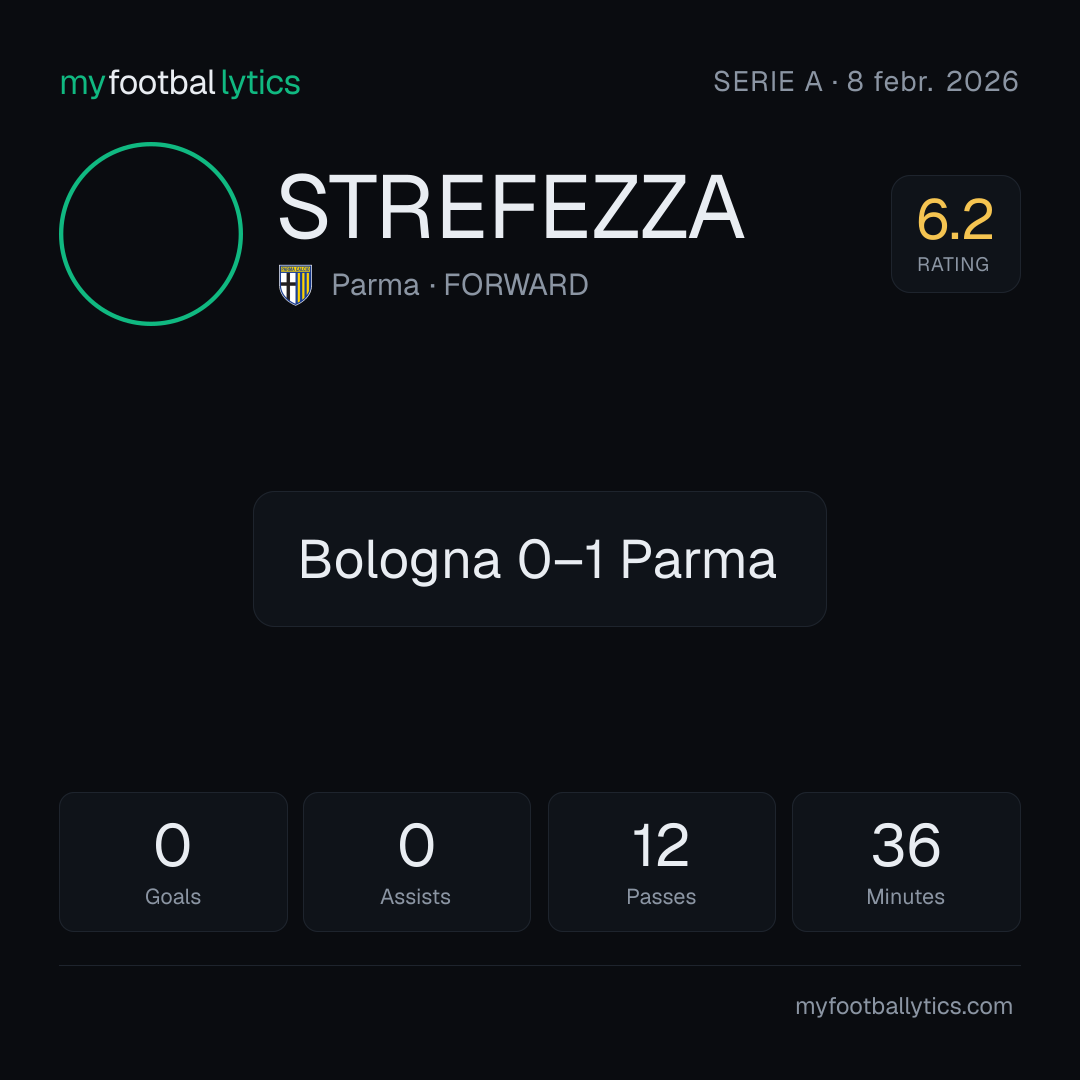This screenshot has width=1080, height=1080.
Task: Click the number 36 in Minutes
Action: pyautogui.click(x=906, y=845)
